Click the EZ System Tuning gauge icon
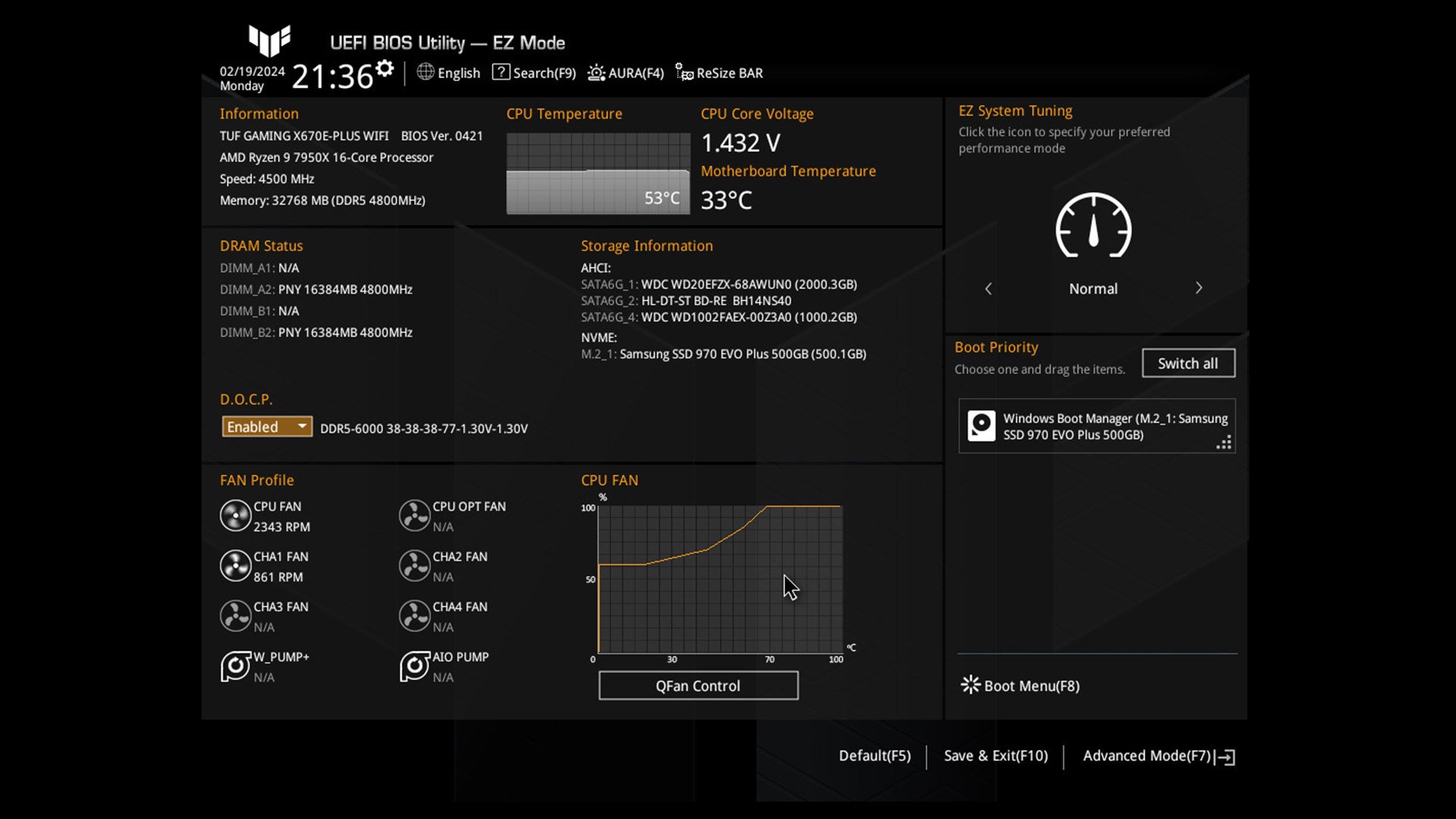1456x819 pixels. pyautogui.click(x=1094, y=225)
